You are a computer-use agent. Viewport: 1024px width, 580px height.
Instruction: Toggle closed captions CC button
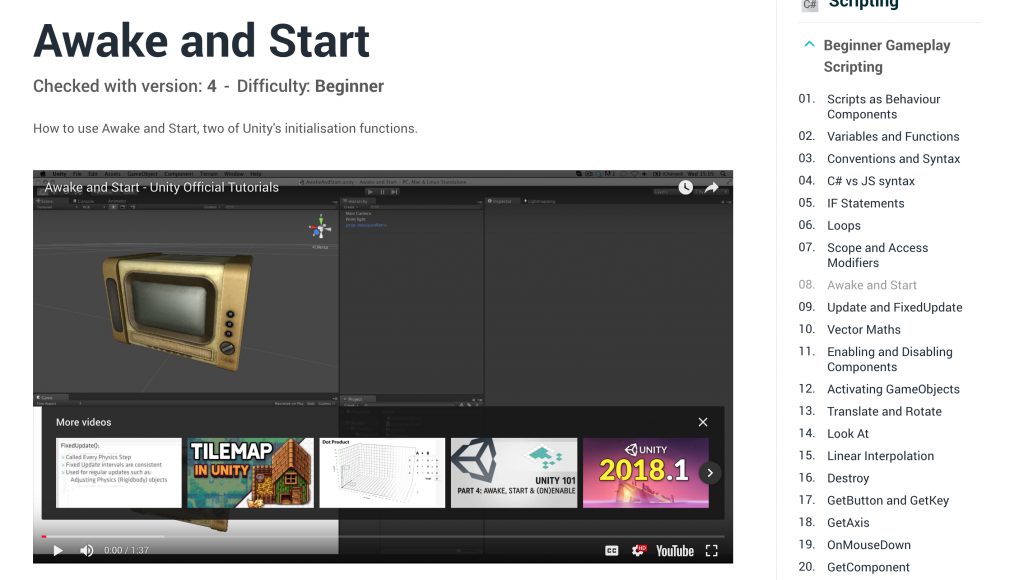[x=611, y=551]
